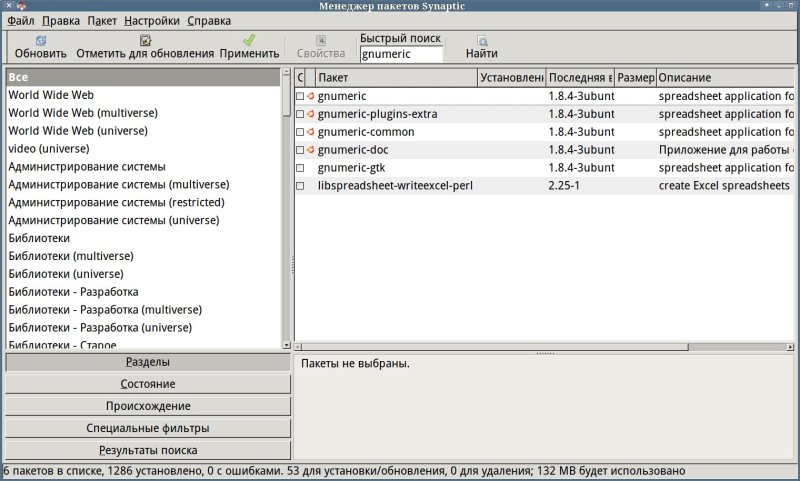The image size is (800, 481).
Task: Mark the gnumeric-gtk checkbox
Action: tap(300, 168)
